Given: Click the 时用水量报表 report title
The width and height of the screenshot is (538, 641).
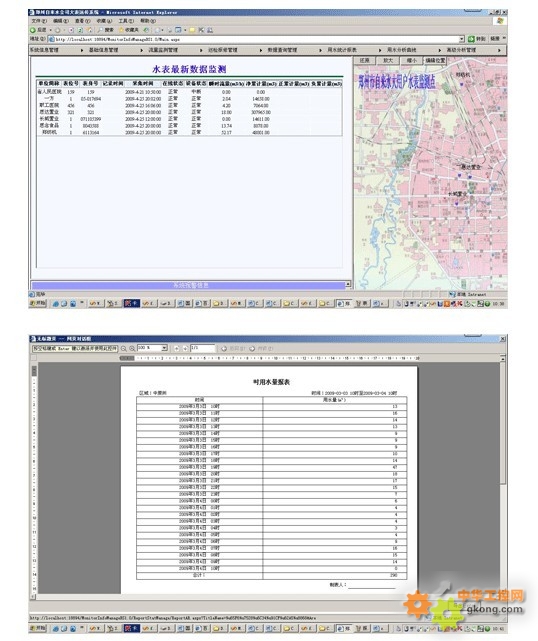Looking at the screenshot, I should [271, 382].
